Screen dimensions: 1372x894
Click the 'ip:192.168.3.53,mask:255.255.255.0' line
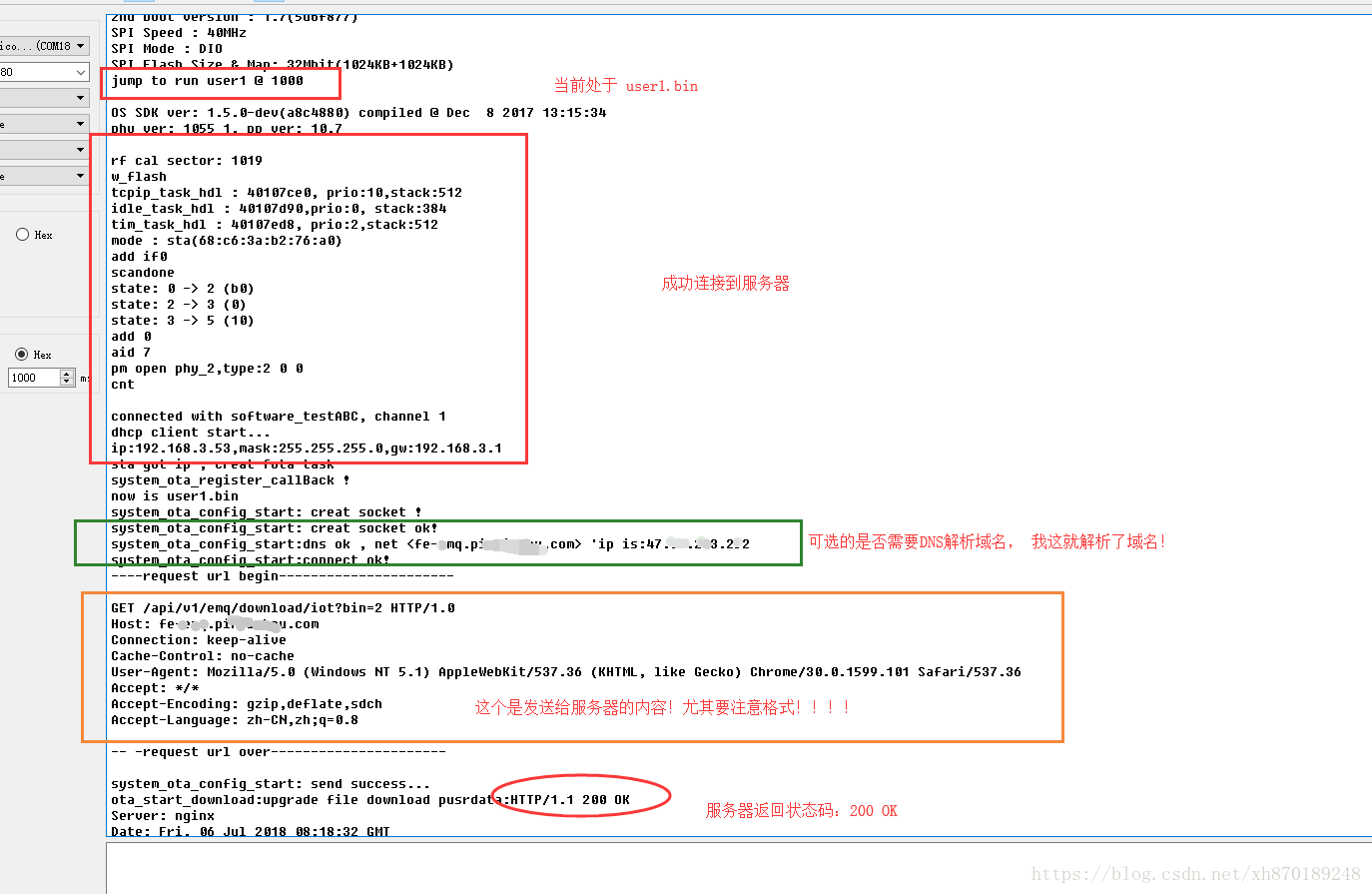pyautogui.click(x=307, y=448)
